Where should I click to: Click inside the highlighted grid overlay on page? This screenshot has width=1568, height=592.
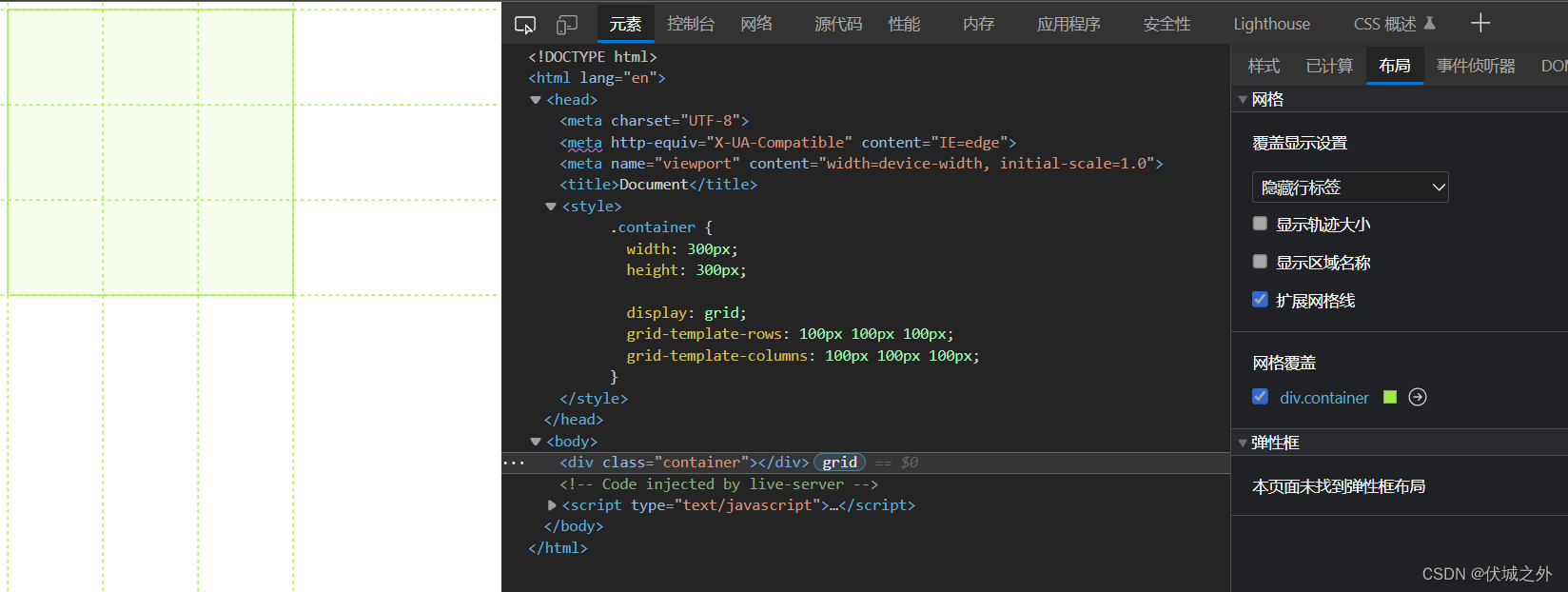point(150,152)
